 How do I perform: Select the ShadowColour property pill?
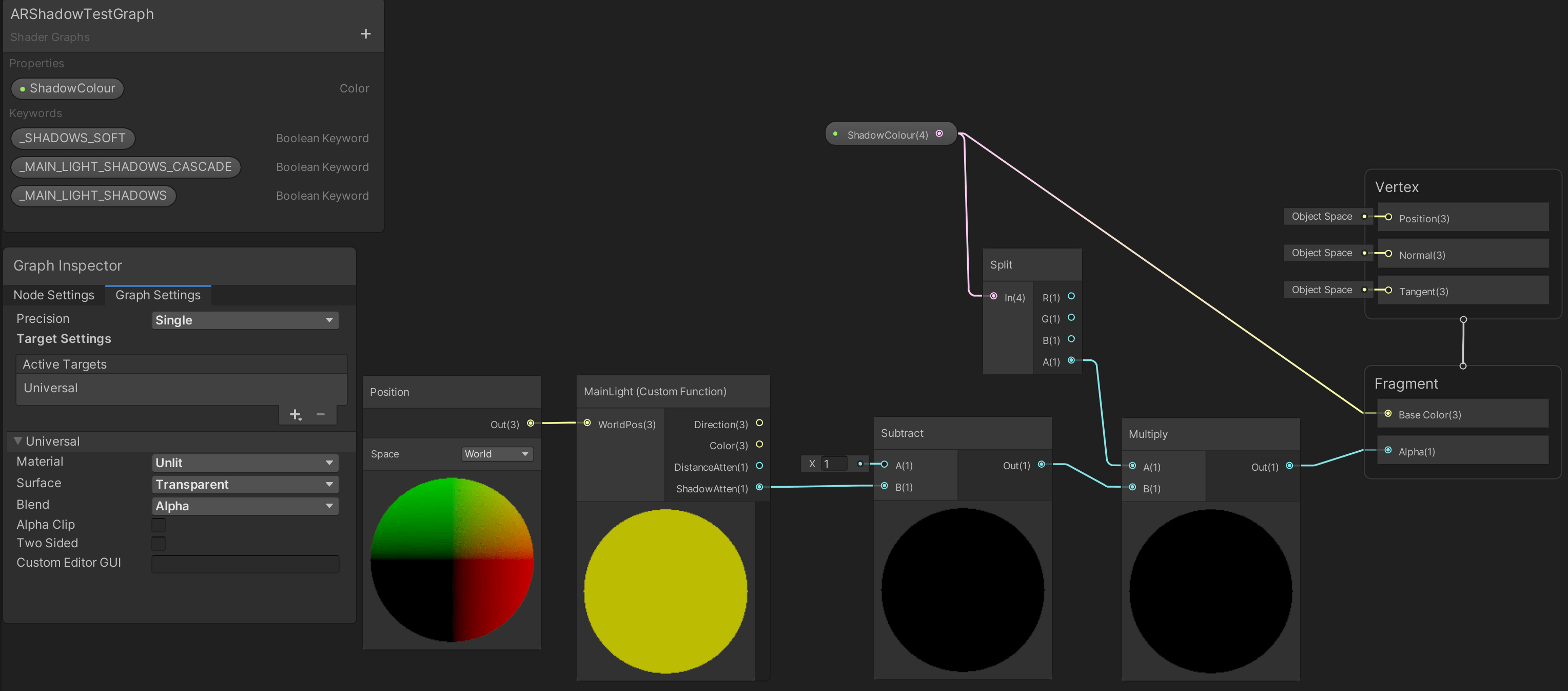point(68,89)
